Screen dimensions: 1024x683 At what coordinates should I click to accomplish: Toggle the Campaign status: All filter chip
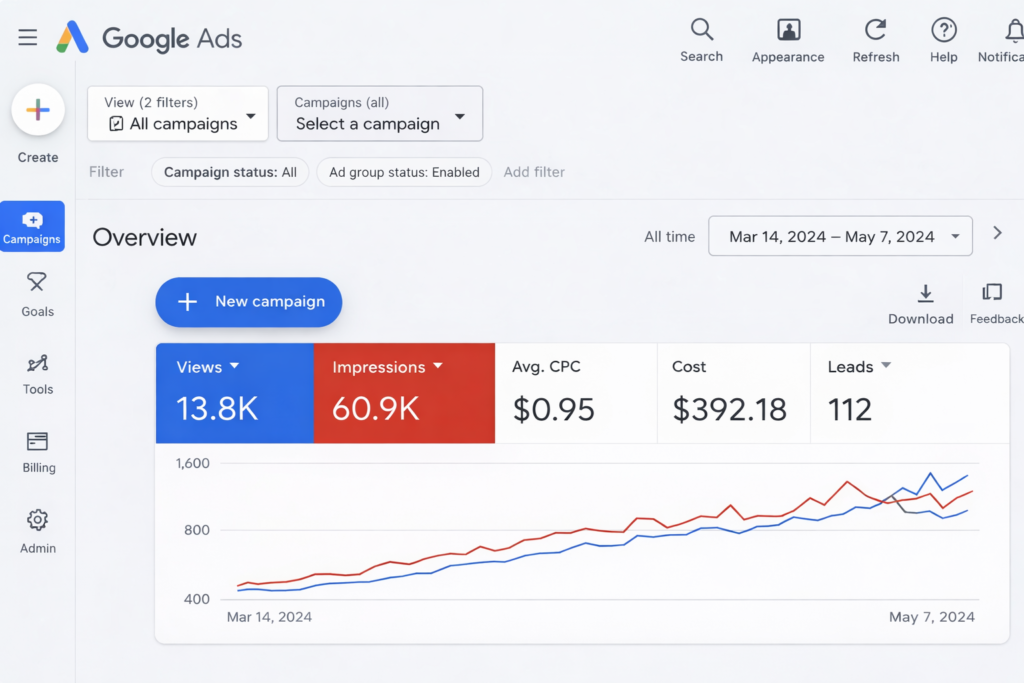[x=230, y=172]
